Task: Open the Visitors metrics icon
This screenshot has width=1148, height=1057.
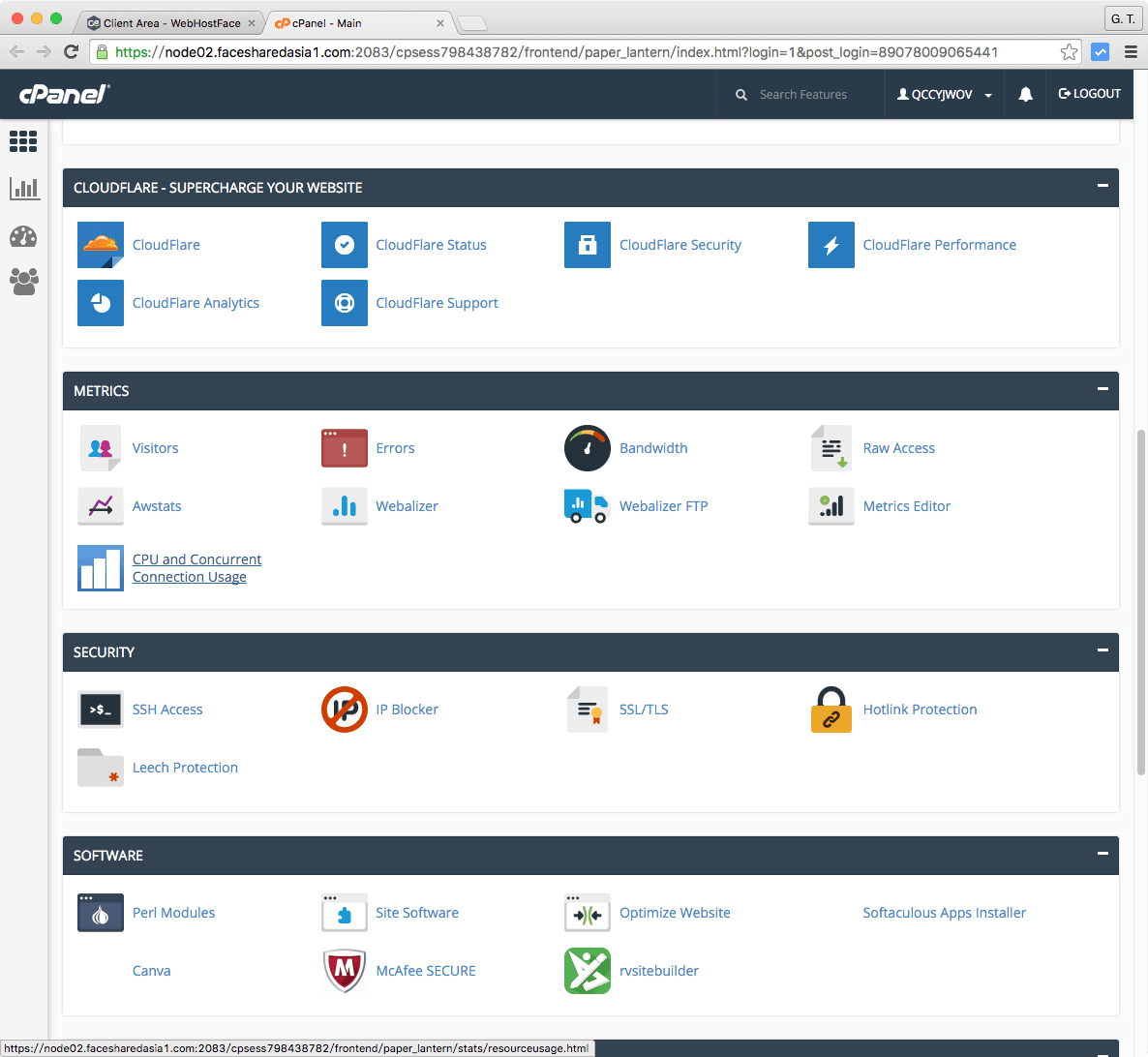Action: click(101, 448)
